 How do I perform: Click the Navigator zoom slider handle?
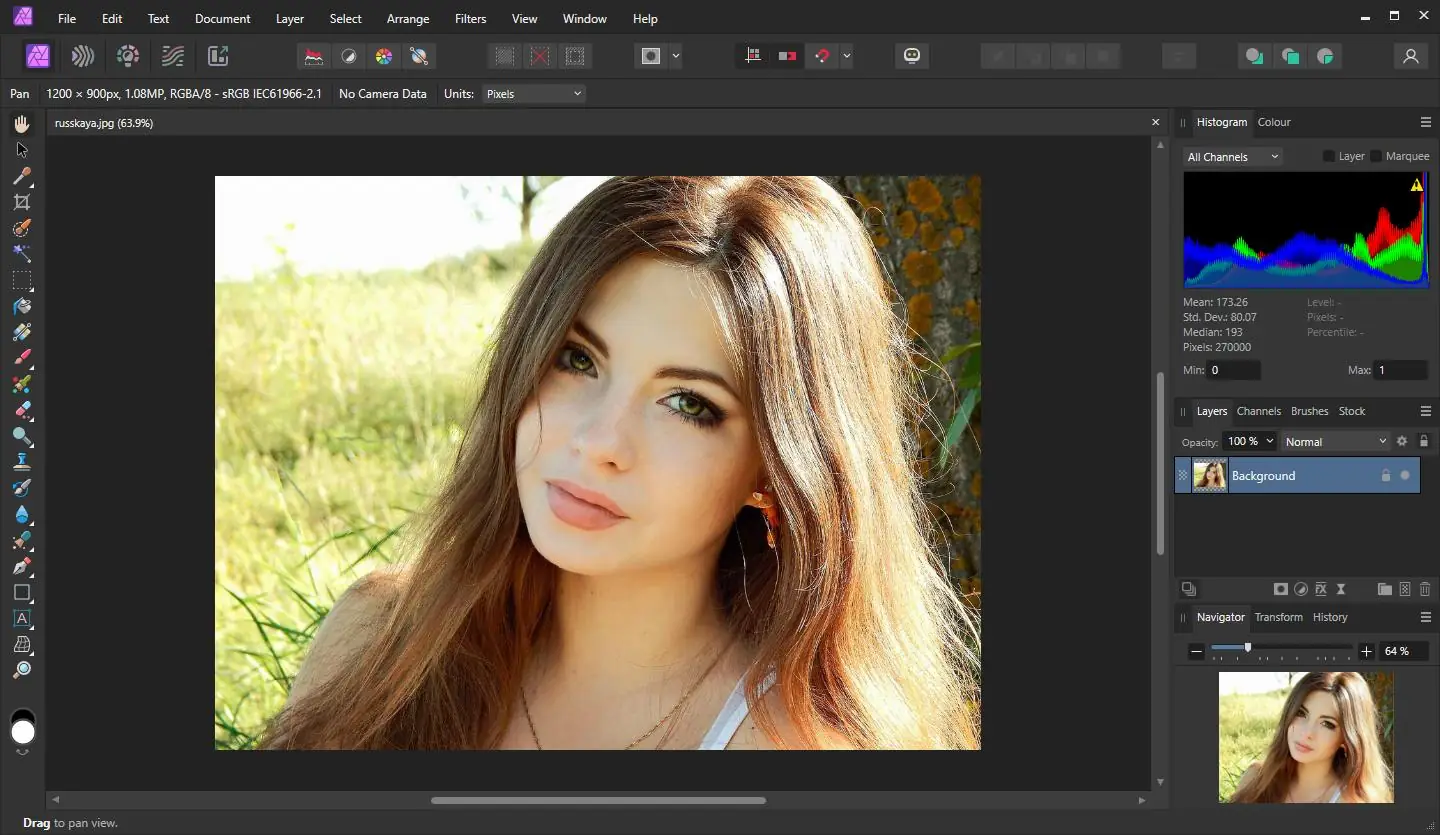(1247, 648)
